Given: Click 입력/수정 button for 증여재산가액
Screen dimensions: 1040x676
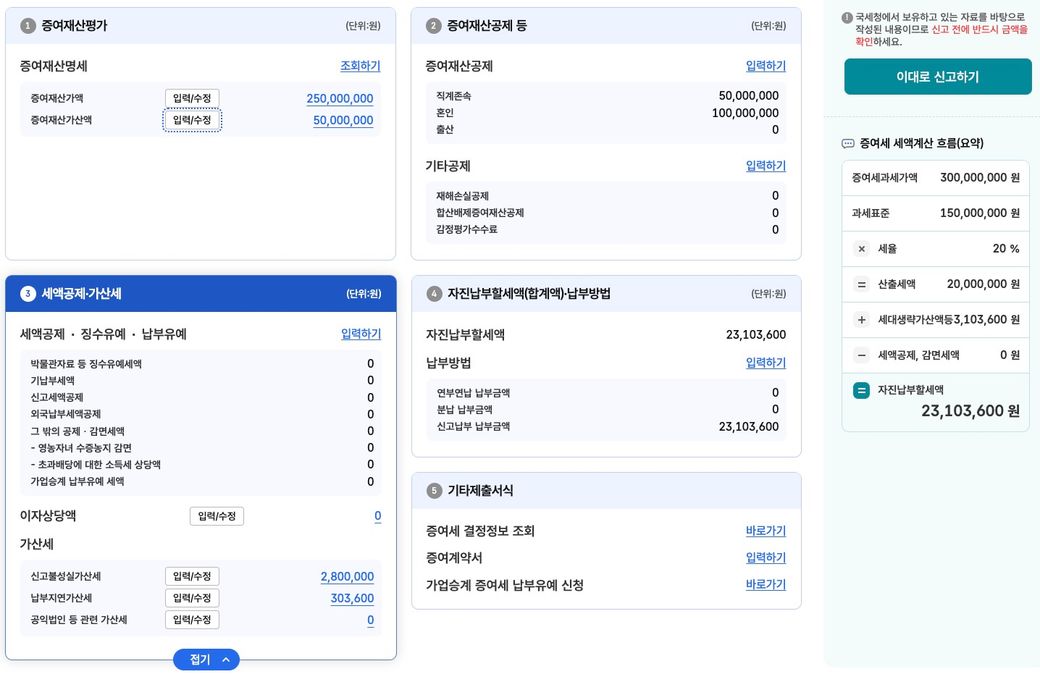Looking at the screenshot, I should [192, 98].
